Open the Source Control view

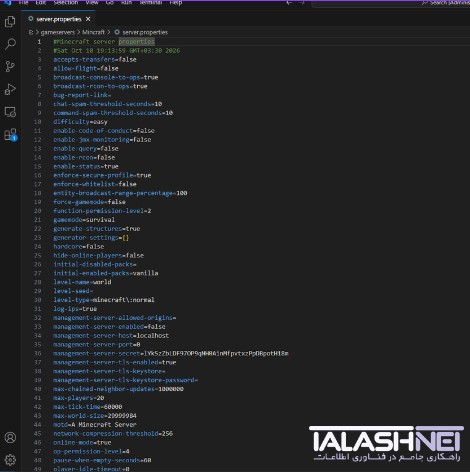(10, 67)
